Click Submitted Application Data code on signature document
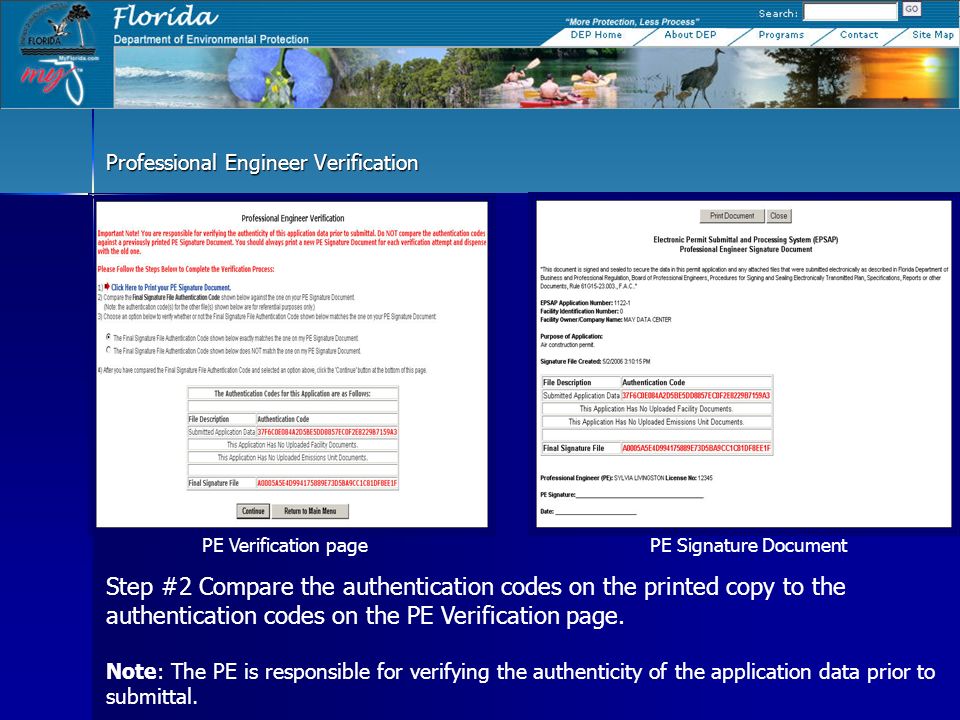This screenshot has height=720, width=960. (x=696, y=396)
